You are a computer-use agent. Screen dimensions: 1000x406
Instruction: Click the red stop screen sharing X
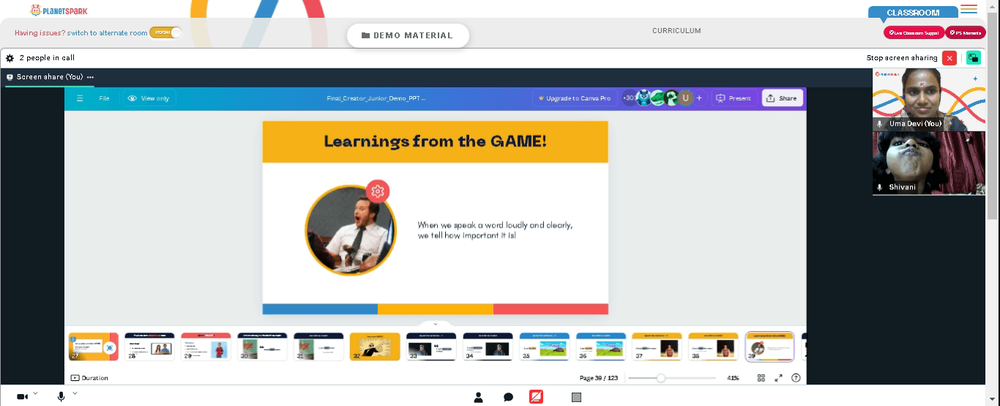click(950, 58)
